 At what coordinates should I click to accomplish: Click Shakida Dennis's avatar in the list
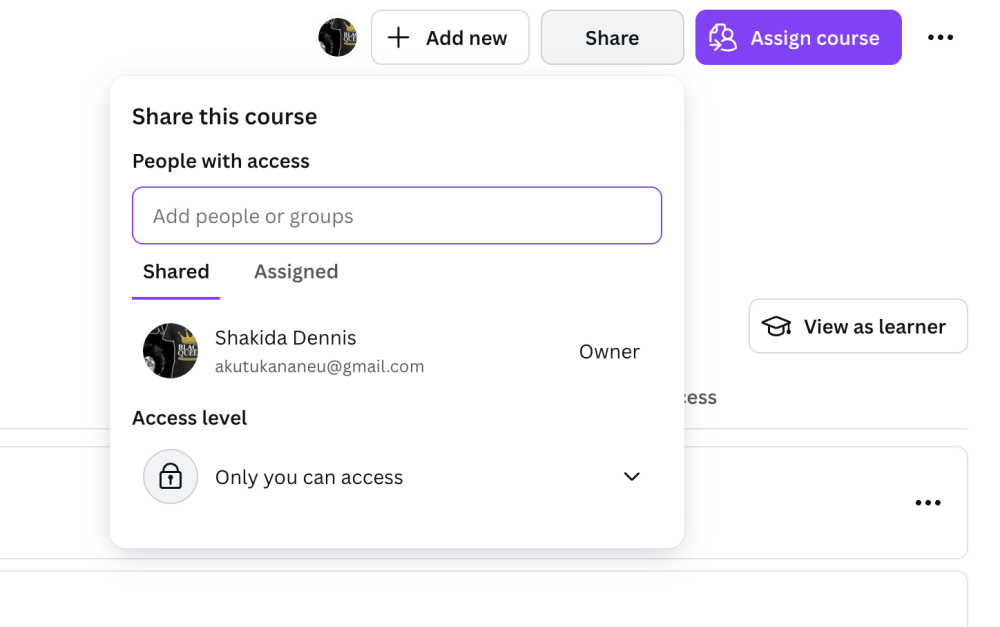coord(170,351)
